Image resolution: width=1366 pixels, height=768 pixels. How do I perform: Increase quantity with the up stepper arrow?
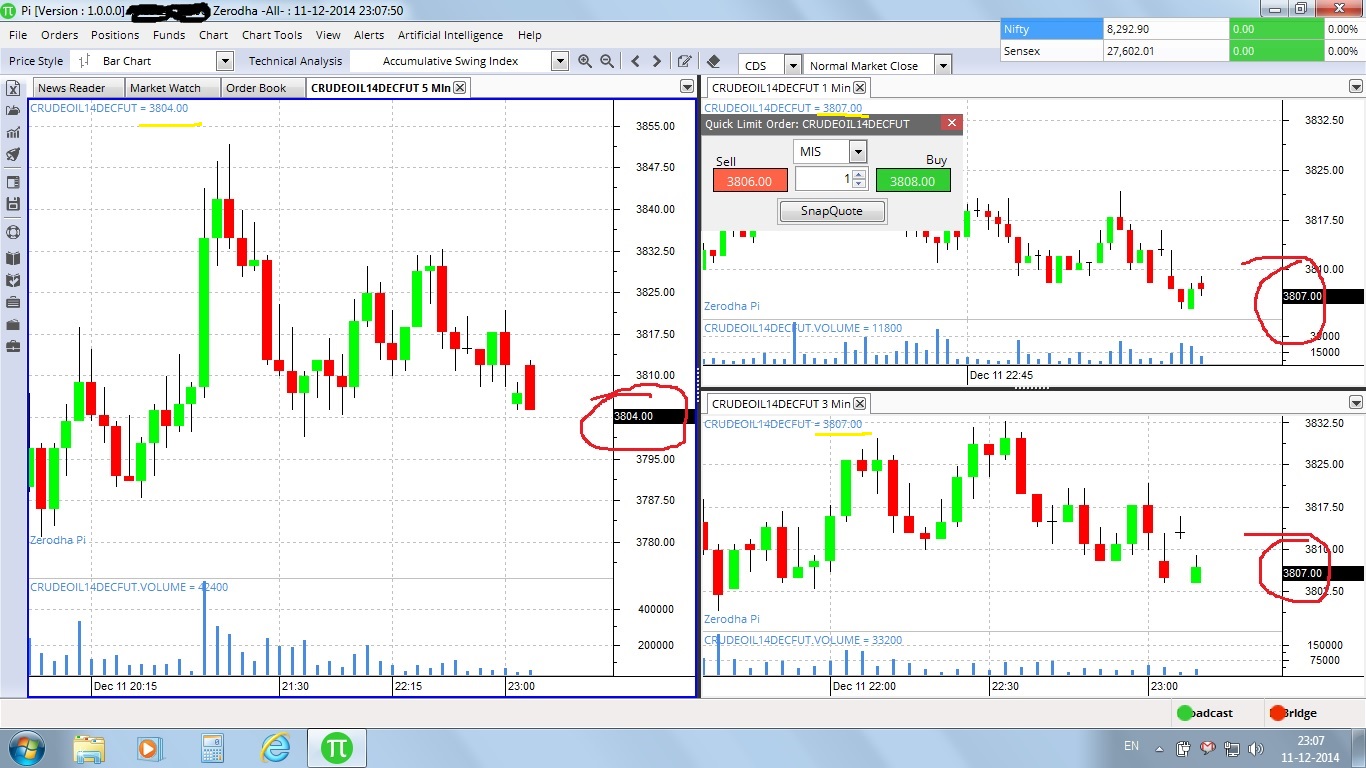tap(858, 175)
